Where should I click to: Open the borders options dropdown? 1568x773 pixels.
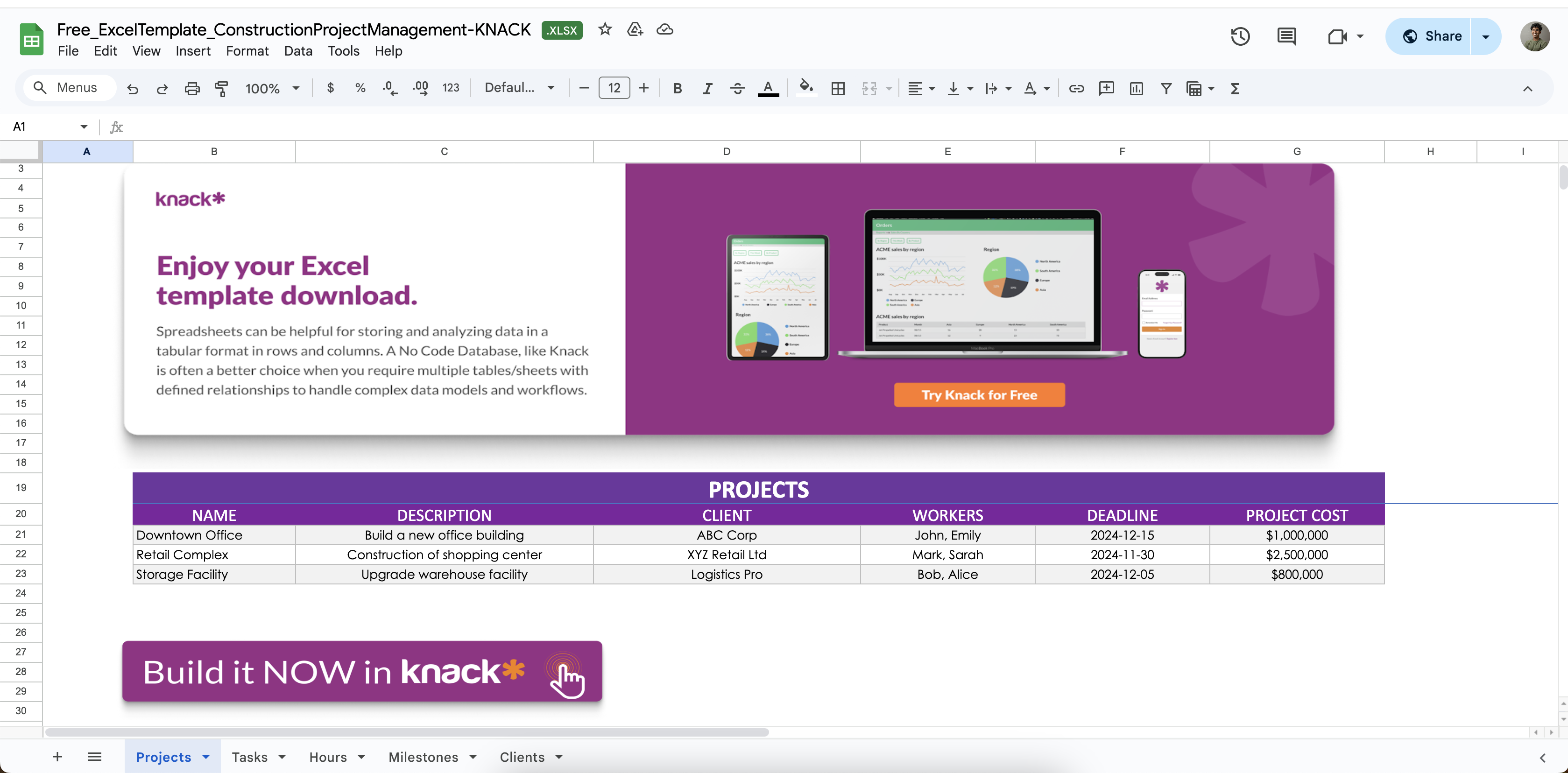pyautogui.click(x=838, y=88)
